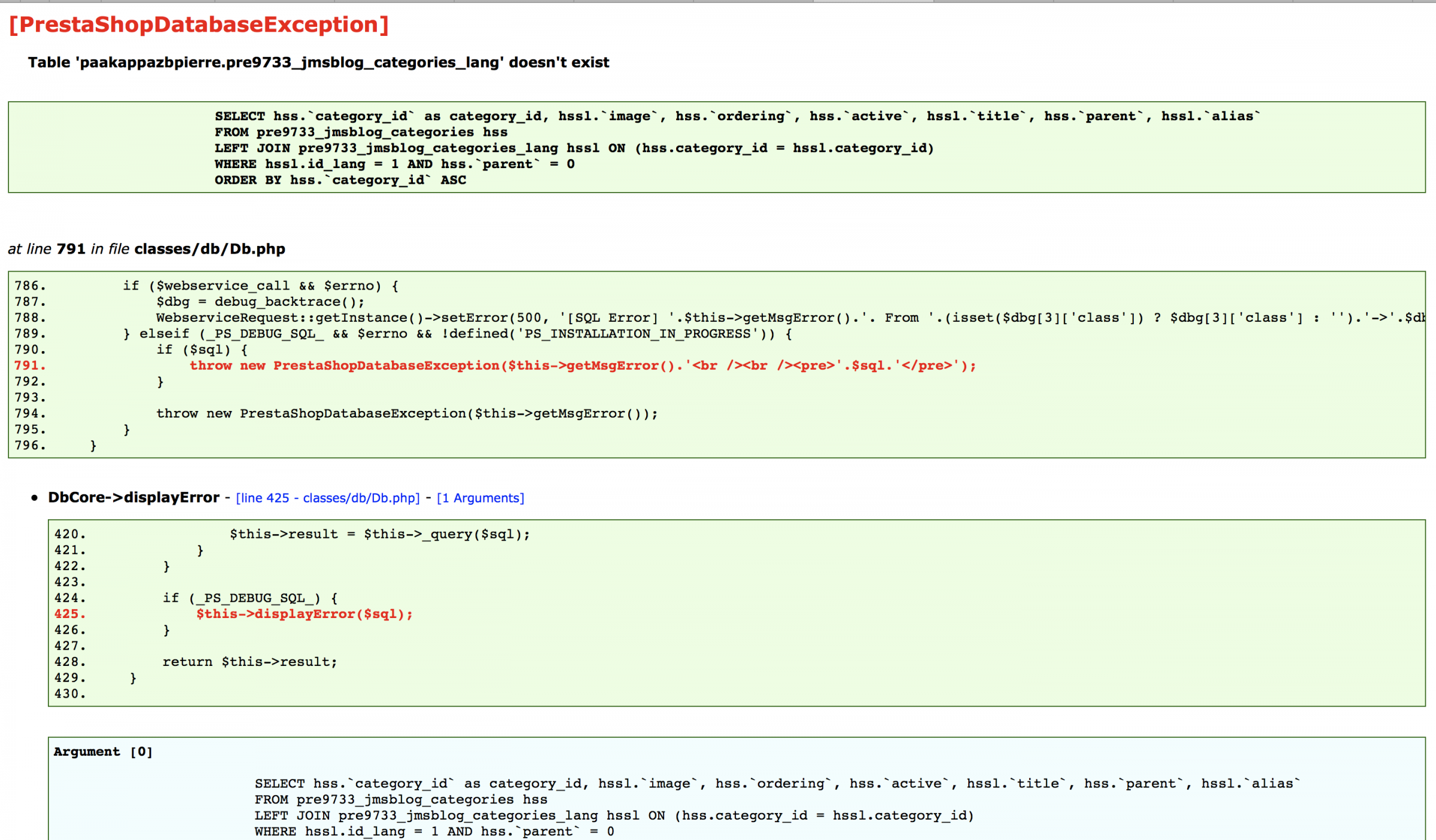Click the SELECT line in the Argument box
This screenshot has width=1436, height=840.
pyautogui.click(x=778, y=784)
